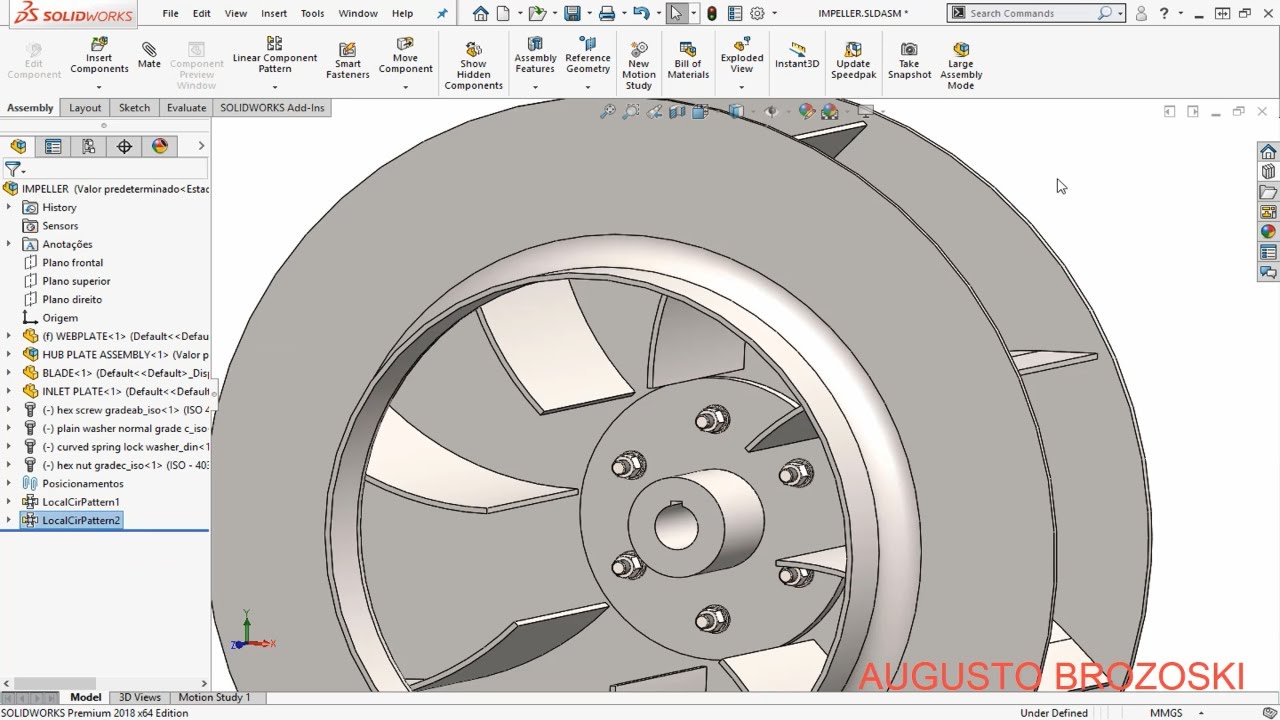The width and height of the screenshot is (1280, 720).
Task: Open the Help question mark icon
Action: point(1165,13)
